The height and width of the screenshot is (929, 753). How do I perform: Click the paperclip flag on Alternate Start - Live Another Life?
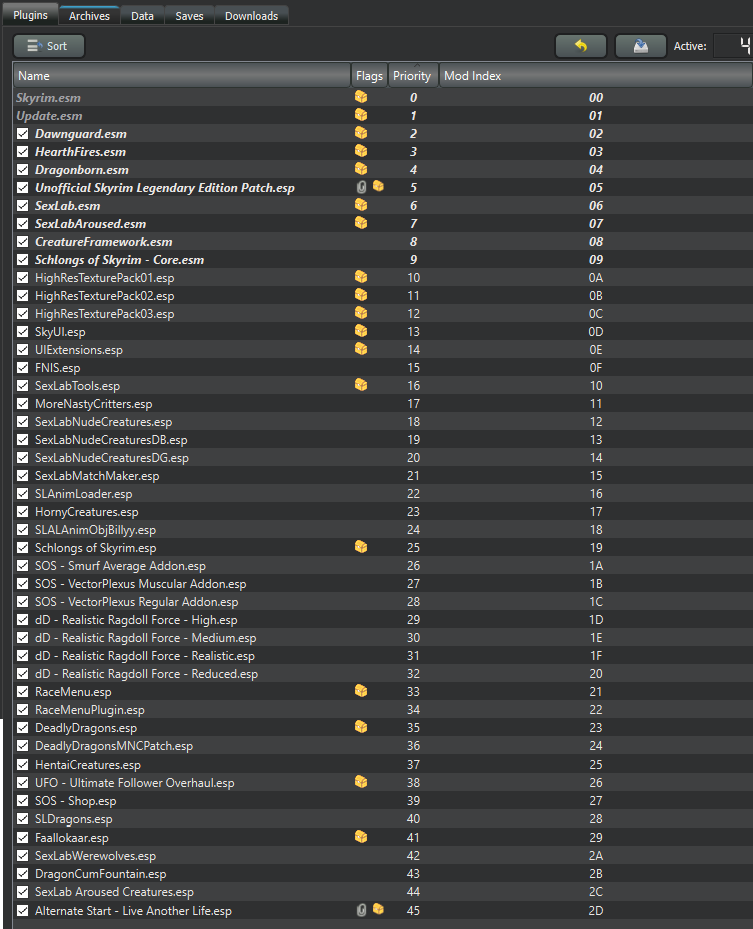[361, 910]
